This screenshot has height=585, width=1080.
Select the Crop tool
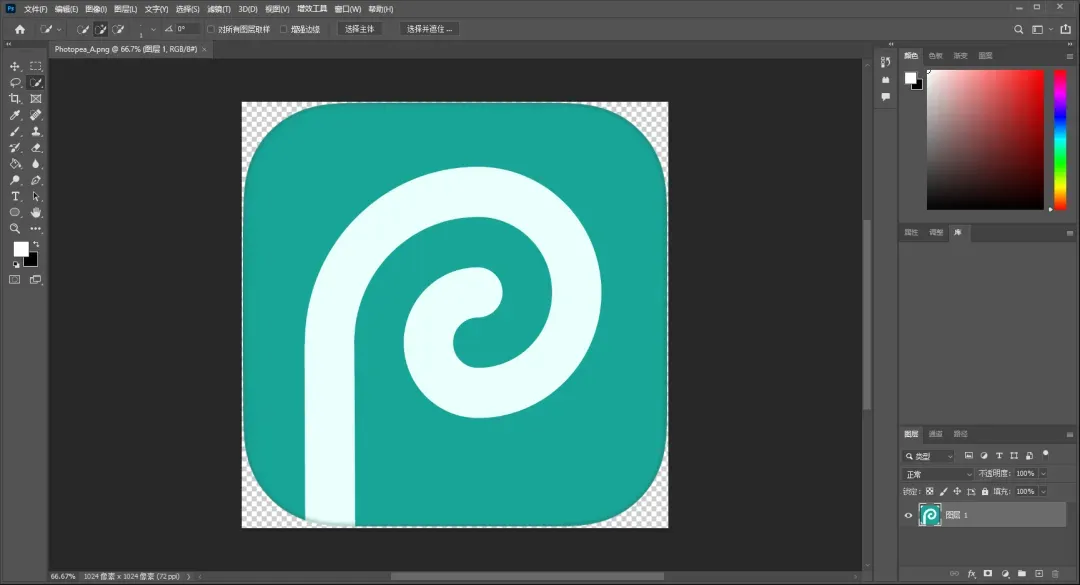pos(14,99)
